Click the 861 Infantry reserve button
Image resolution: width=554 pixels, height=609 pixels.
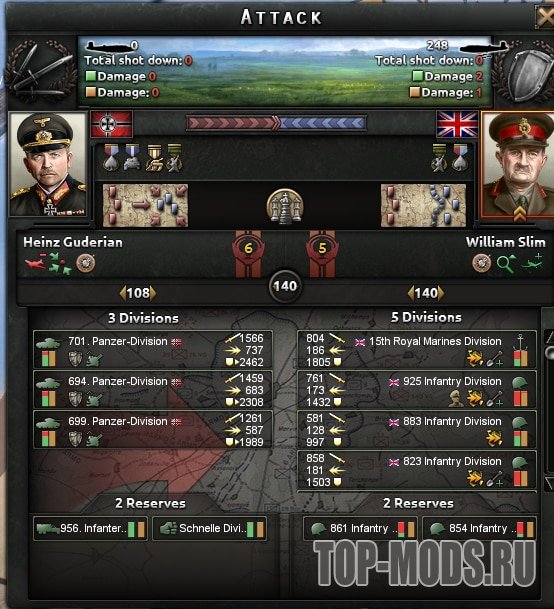[x=360, y=528]
